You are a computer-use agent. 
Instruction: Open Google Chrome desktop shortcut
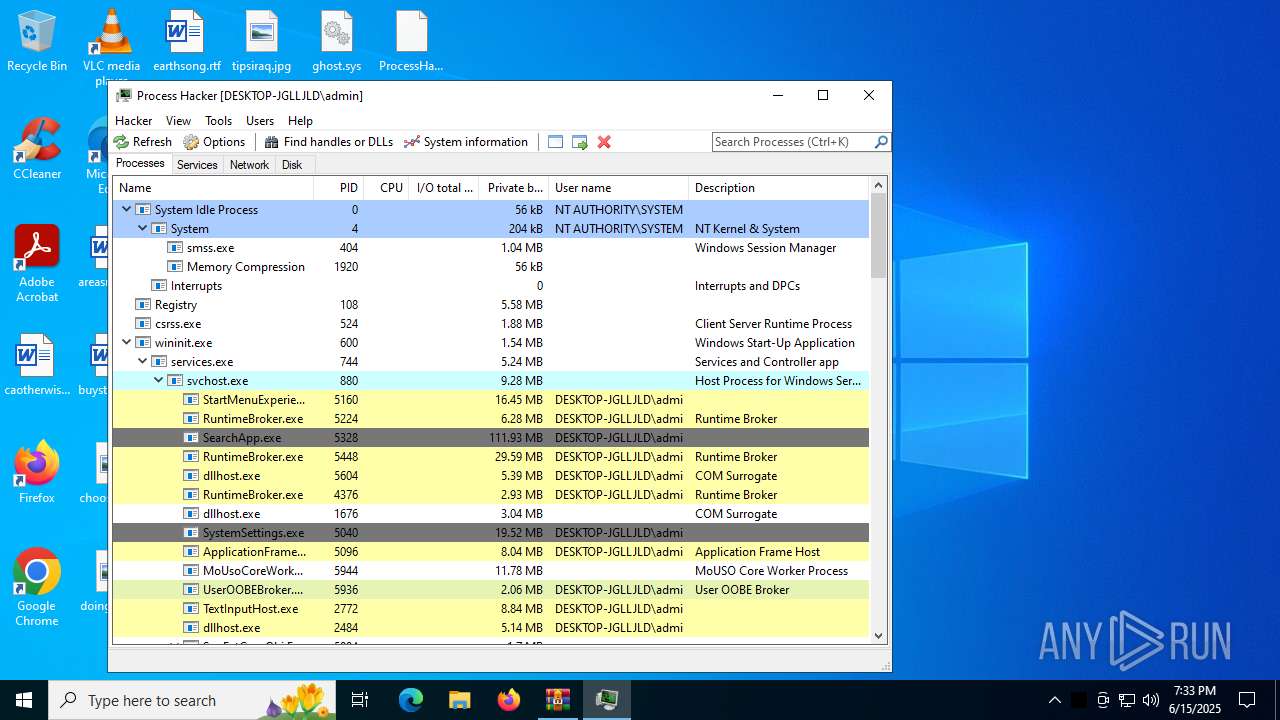(37, 587)
